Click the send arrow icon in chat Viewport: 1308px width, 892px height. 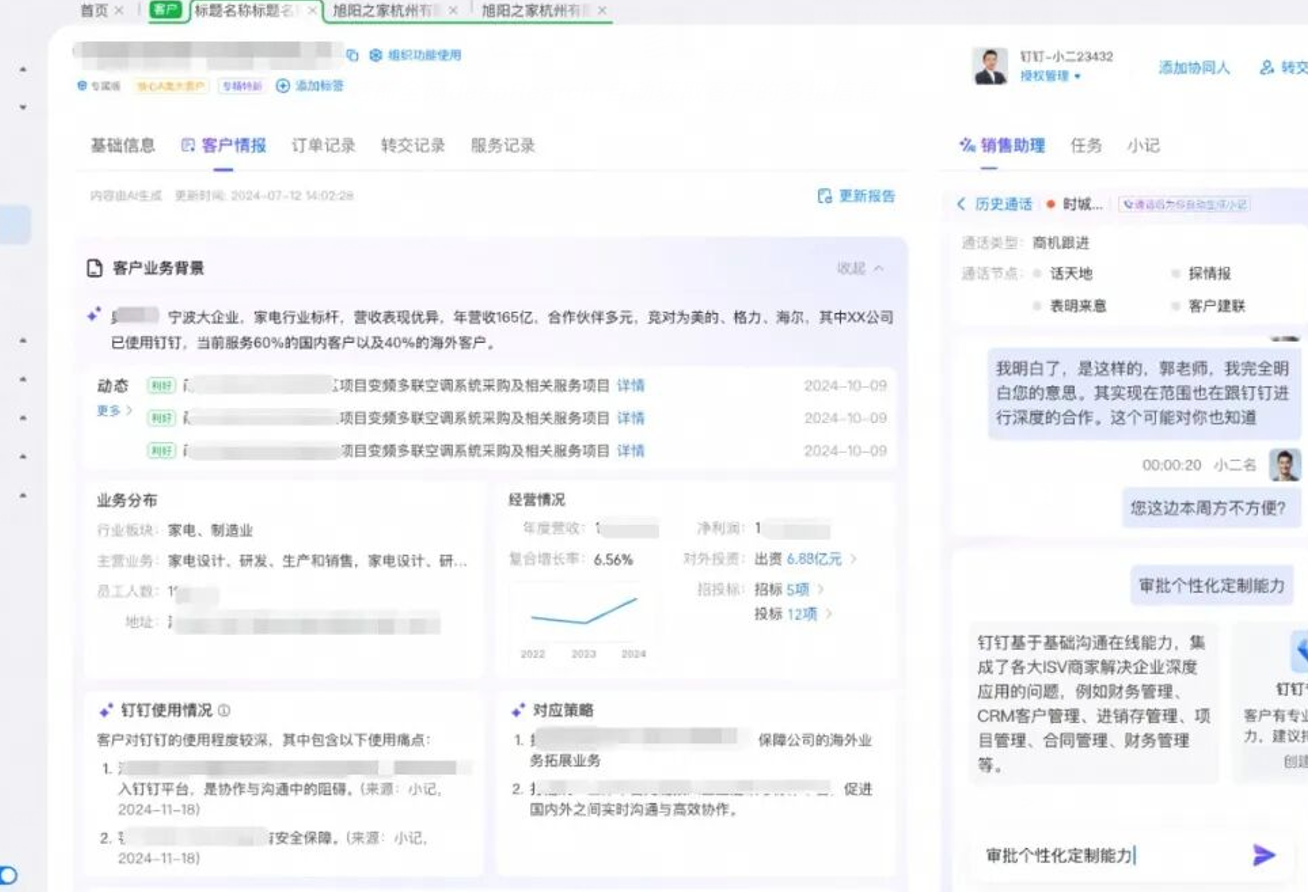(1264, 855)
